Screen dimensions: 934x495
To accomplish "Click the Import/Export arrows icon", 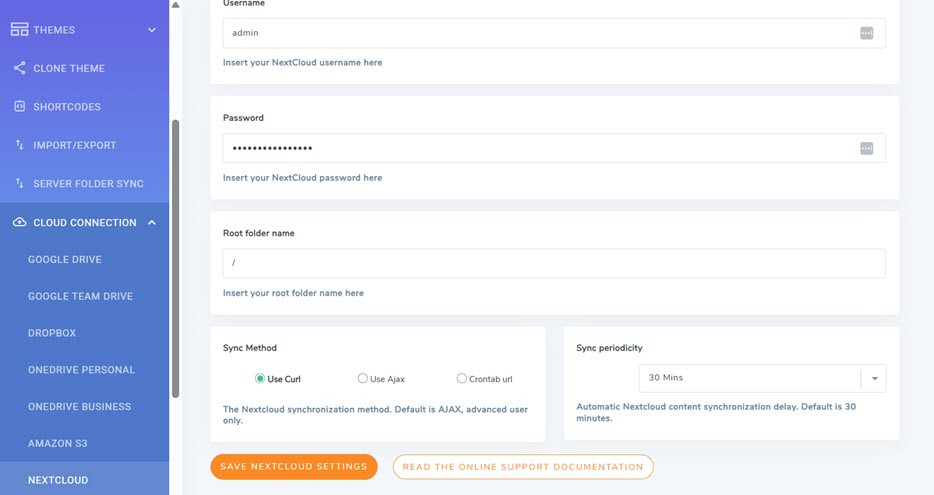I will (19, 145).
